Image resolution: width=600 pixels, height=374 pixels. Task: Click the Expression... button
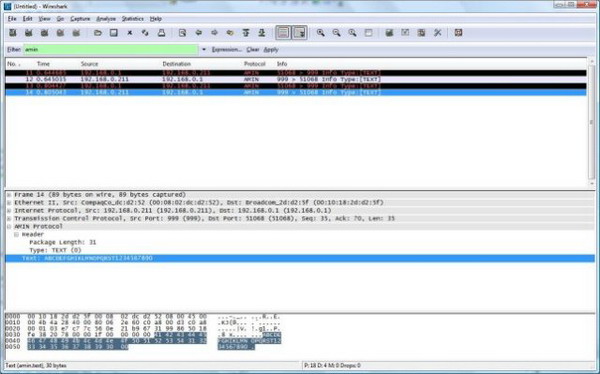pyautogui.click(x=227, y=50)
